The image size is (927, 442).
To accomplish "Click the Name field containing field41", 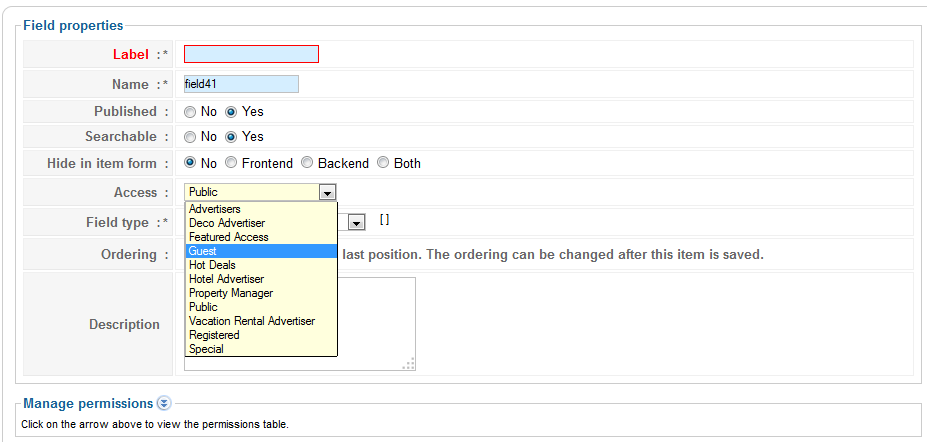I will (241, 84).
